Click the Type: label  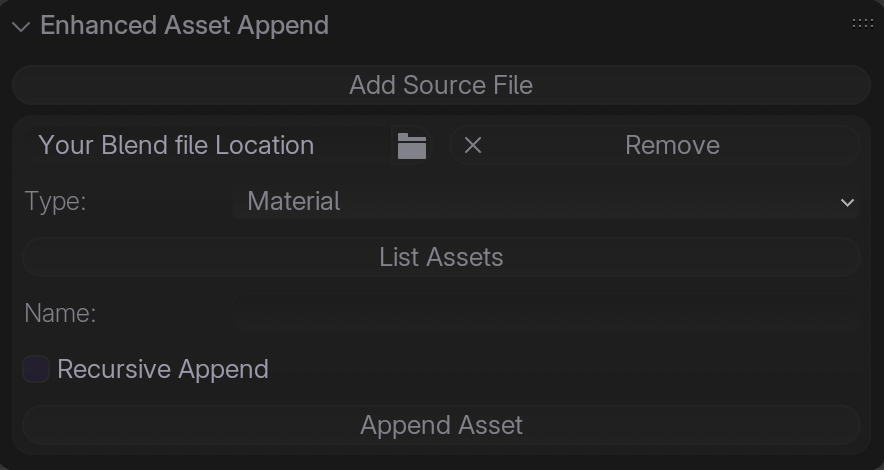point(56,202)
